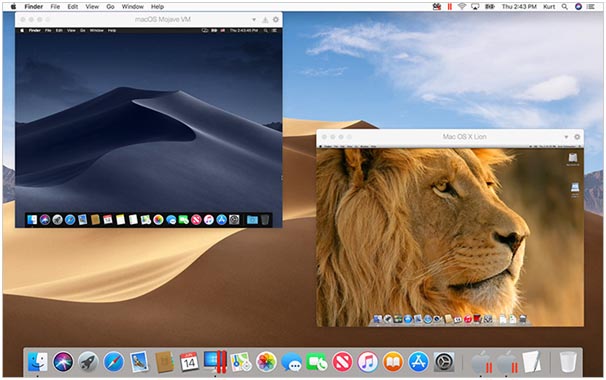Screen dimensions: 606x380
Task: Open iBooks from the host Dock
Action: pos(393,362)
